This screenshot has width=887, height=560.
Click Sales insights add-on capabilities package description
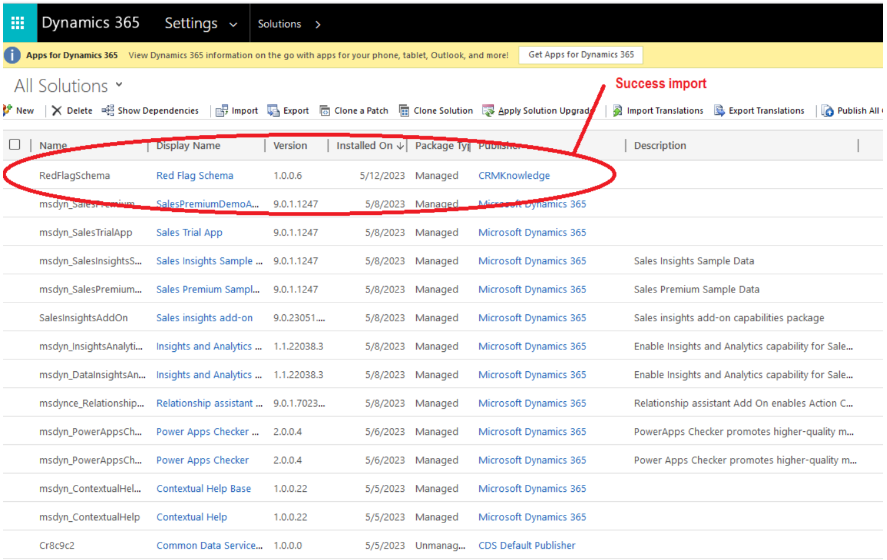point(729,318)
